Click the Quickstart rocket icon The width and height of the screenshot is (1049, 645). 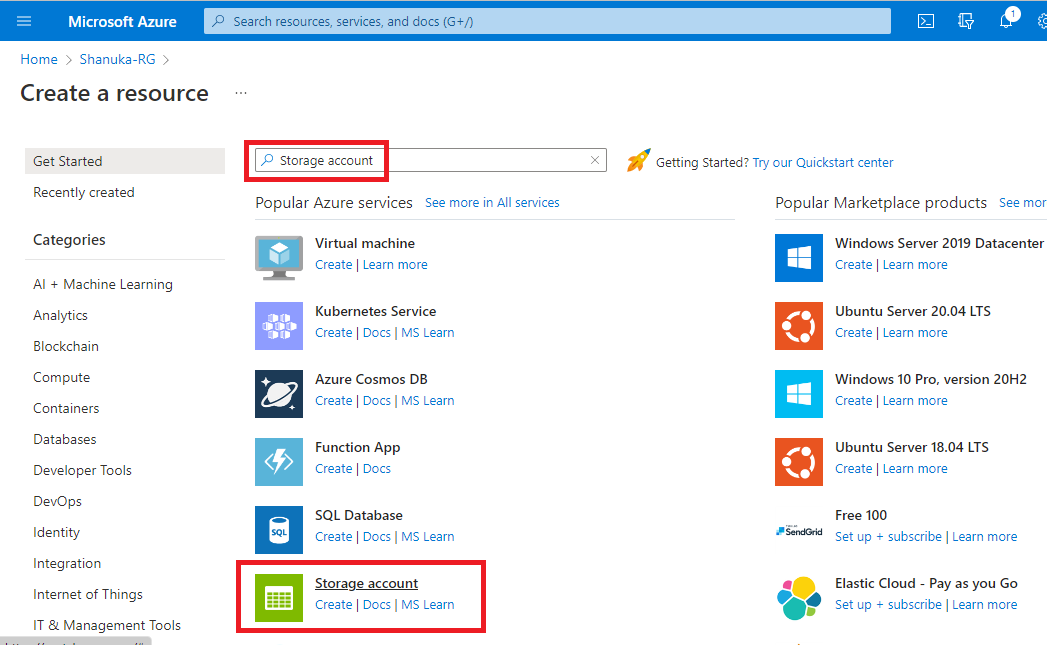[x=638, y=161]
